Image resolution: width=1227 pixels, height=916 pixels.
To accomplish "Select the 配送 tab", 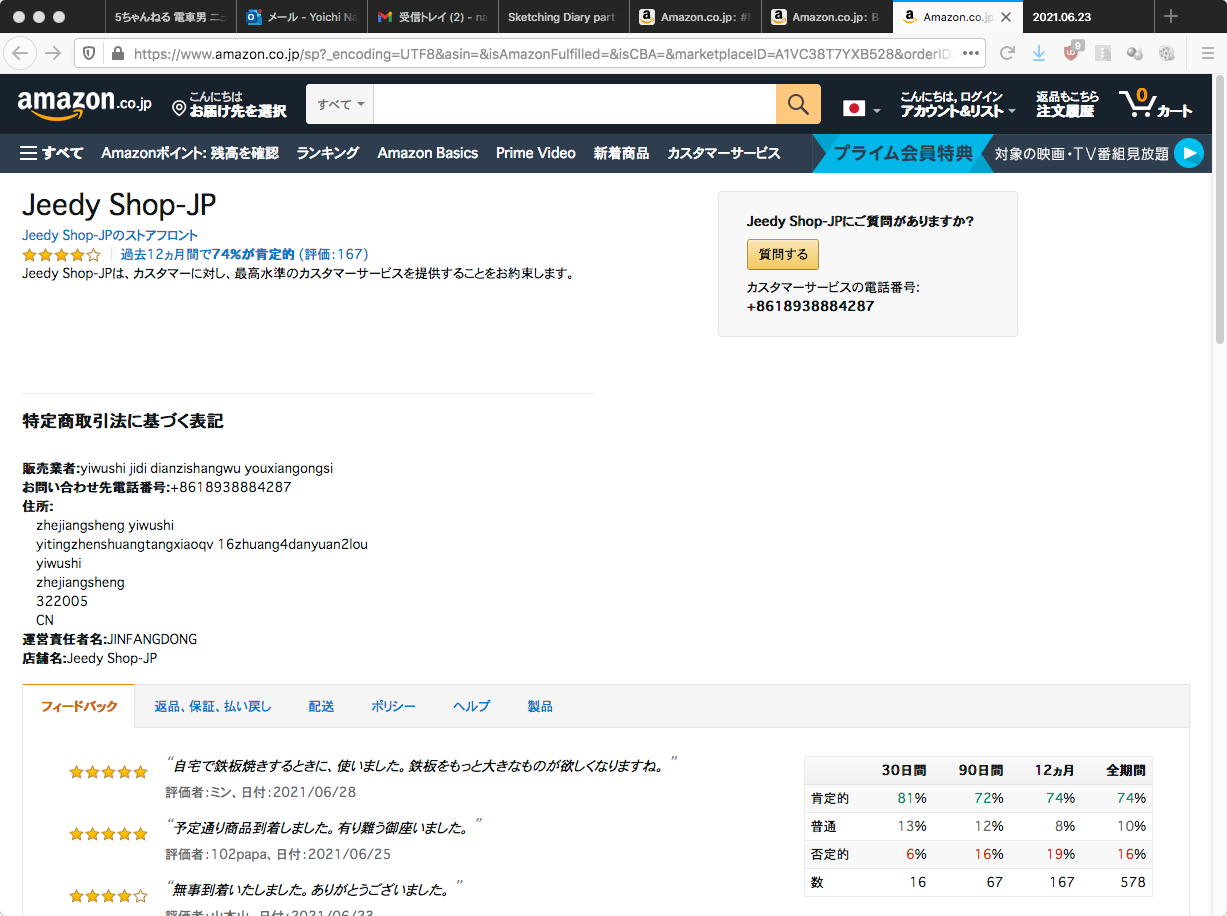I will (x=321, y=706).
